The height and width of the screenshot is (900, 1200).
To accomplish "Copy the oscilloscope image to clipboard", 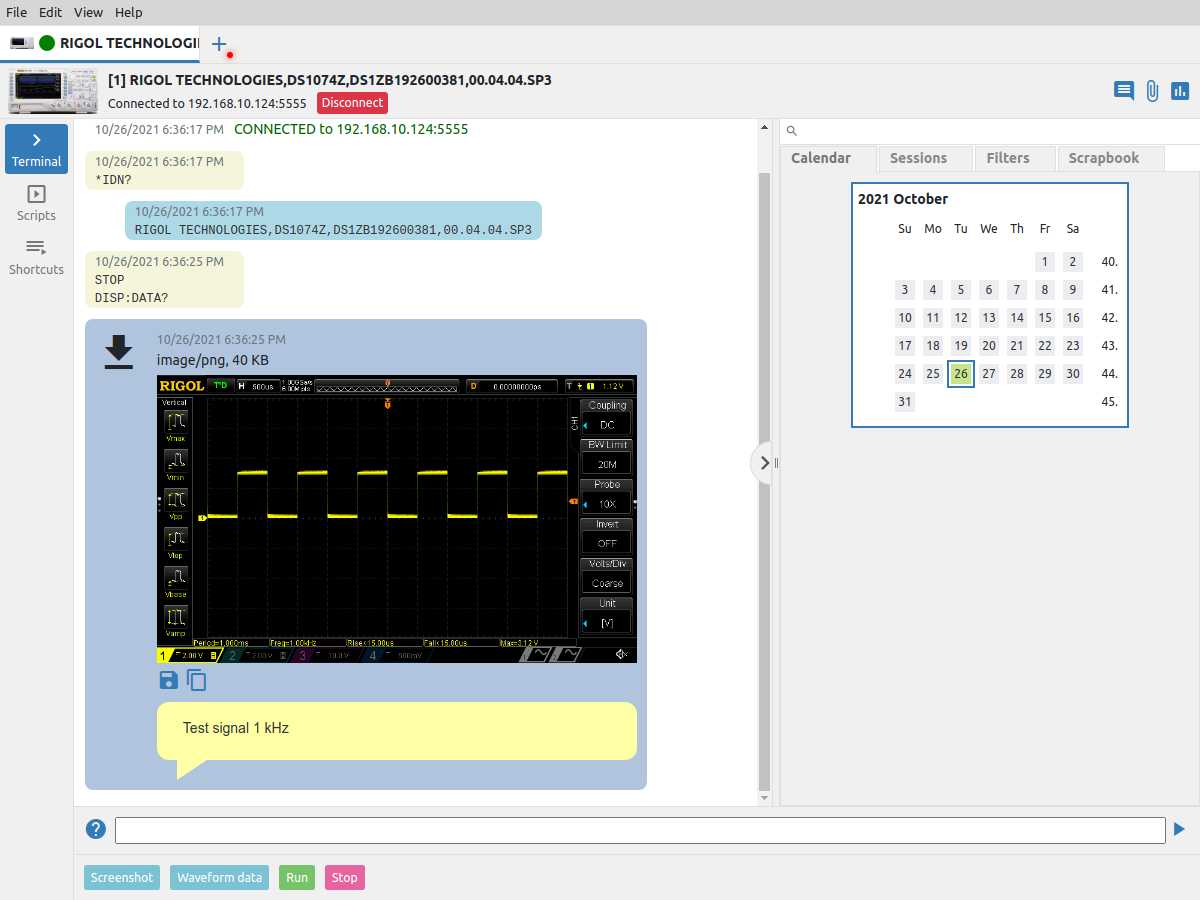I will point(197,681).
